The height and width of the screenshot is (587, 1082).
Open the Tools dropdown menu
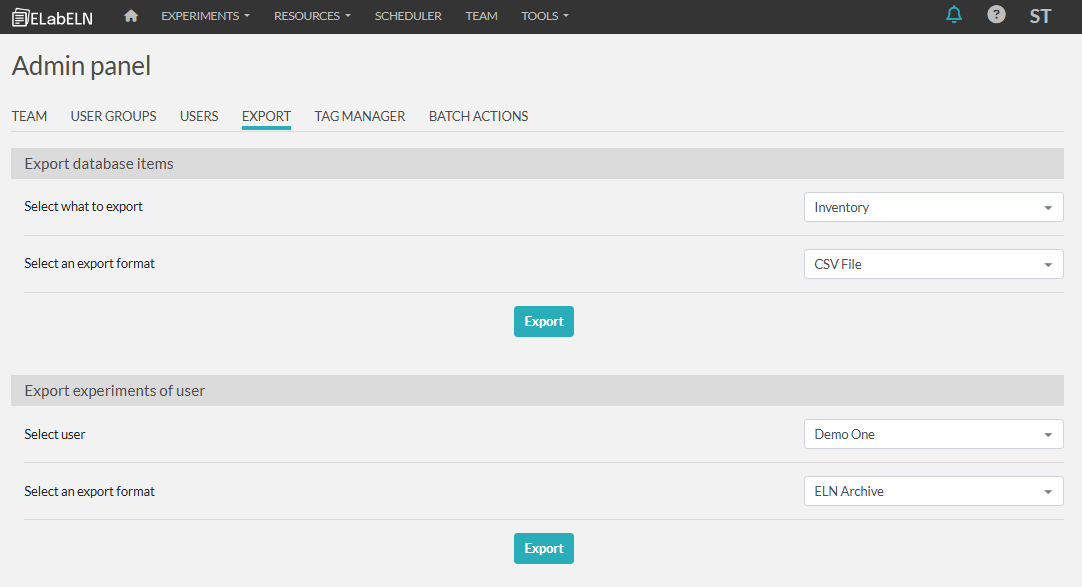tap(544, 16)
